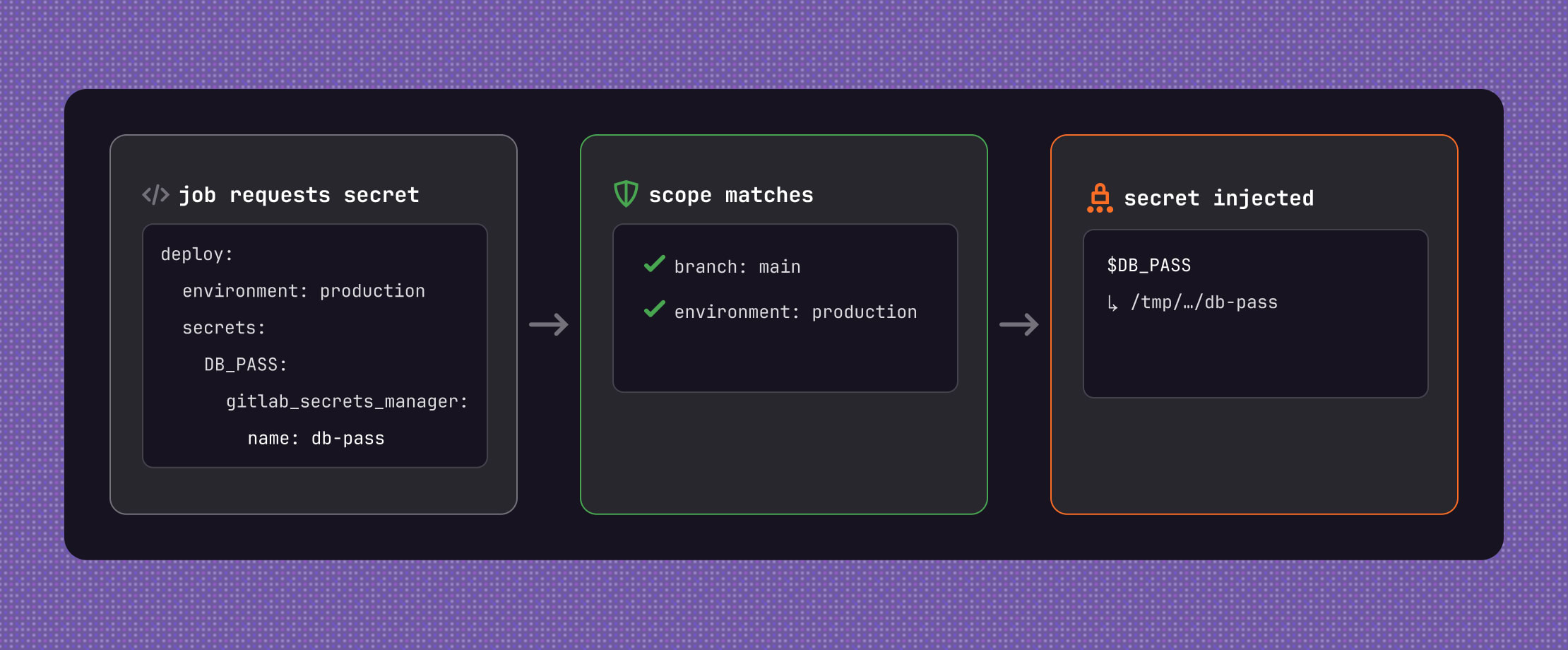
Task: Click the checkmark next to branch: main
Action: (x=655, y=264)
